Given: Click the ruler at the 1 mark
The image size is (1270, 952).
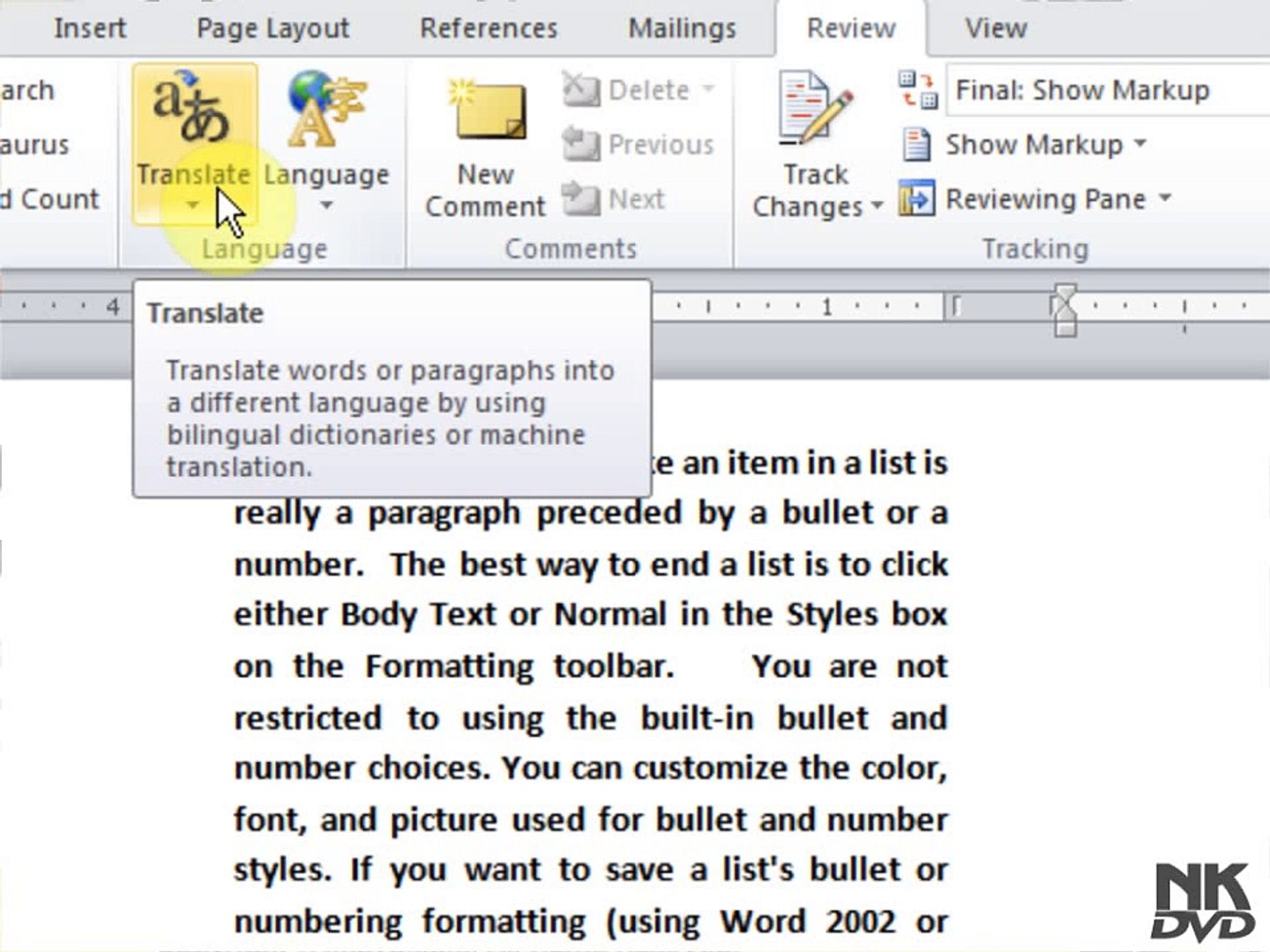Looking at the screenshot, I should point(826,307).
